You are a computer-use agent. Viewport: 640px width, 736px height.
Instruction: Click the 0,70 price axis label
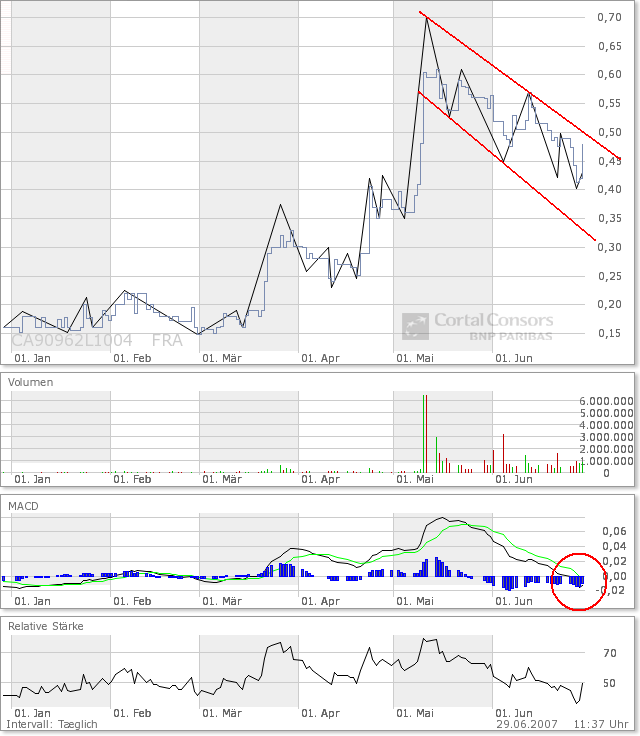608,18
